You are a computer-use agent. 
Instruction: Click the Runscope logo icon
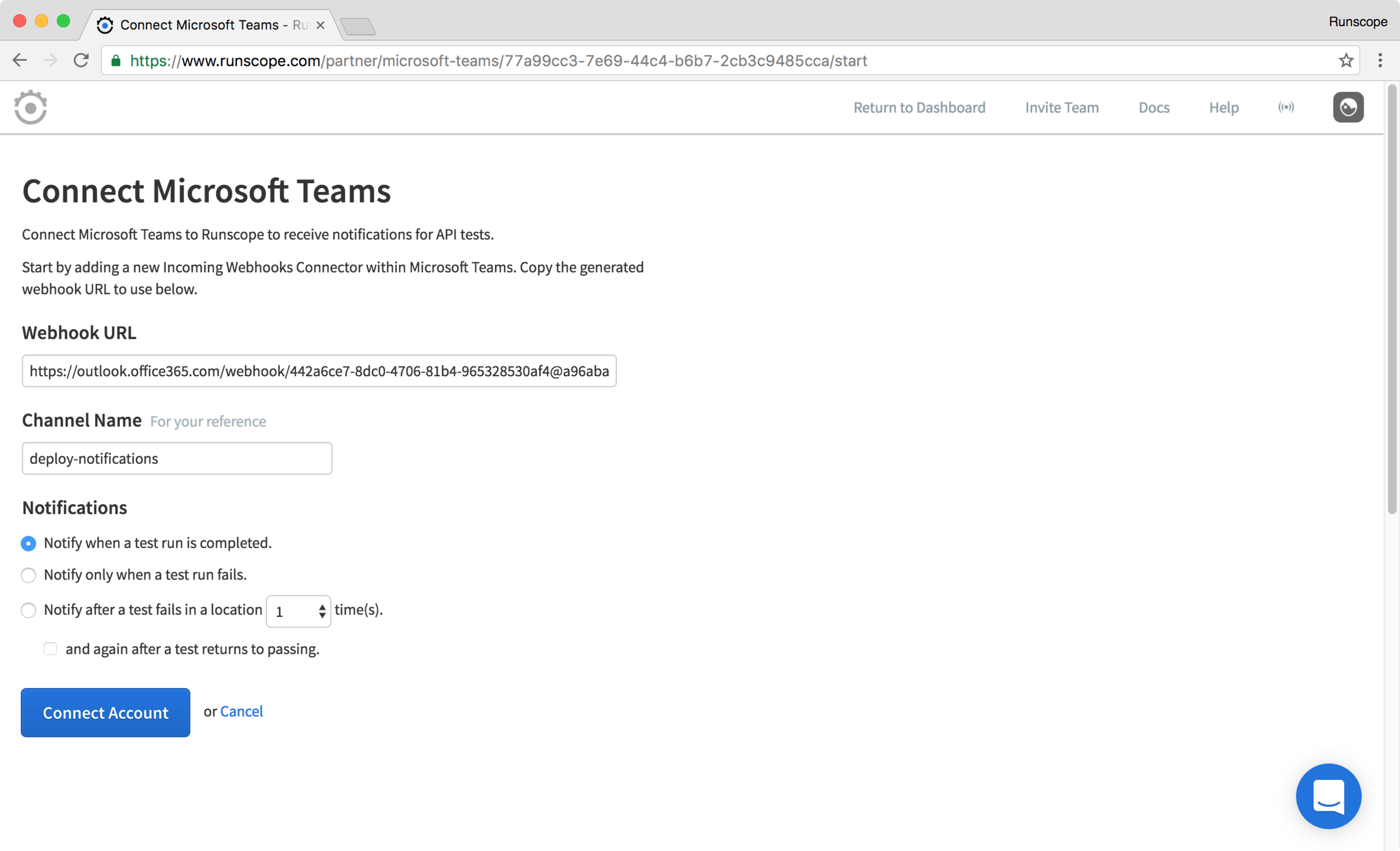pyautogui.click(x=30, y=107)
